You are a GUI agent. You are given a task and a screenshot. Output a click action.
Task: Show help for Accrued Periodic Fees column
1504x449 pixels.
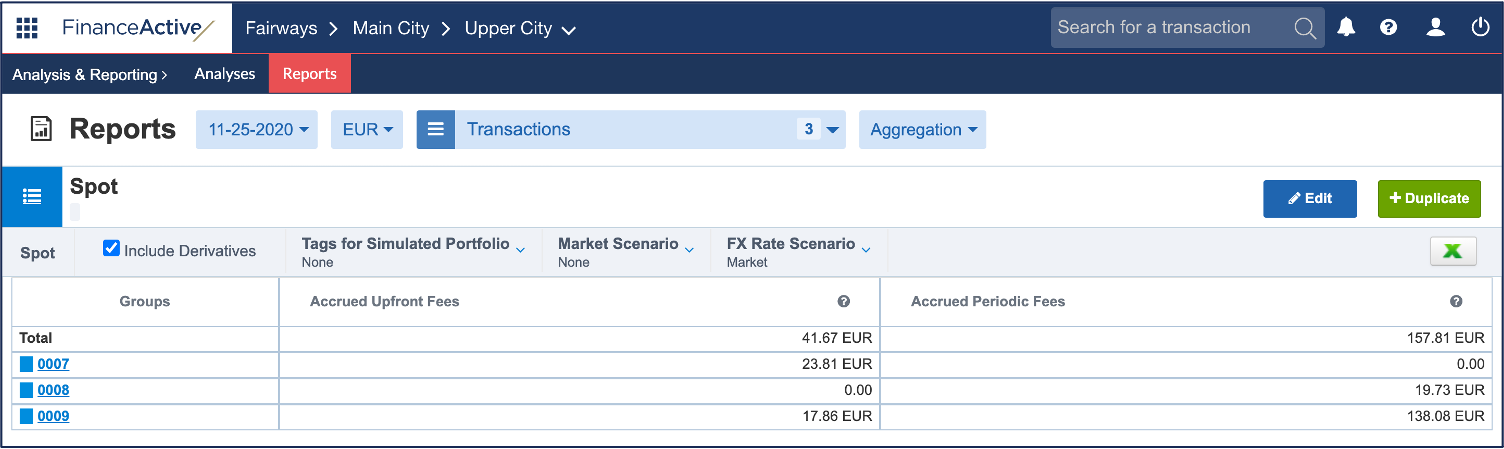1456,302
